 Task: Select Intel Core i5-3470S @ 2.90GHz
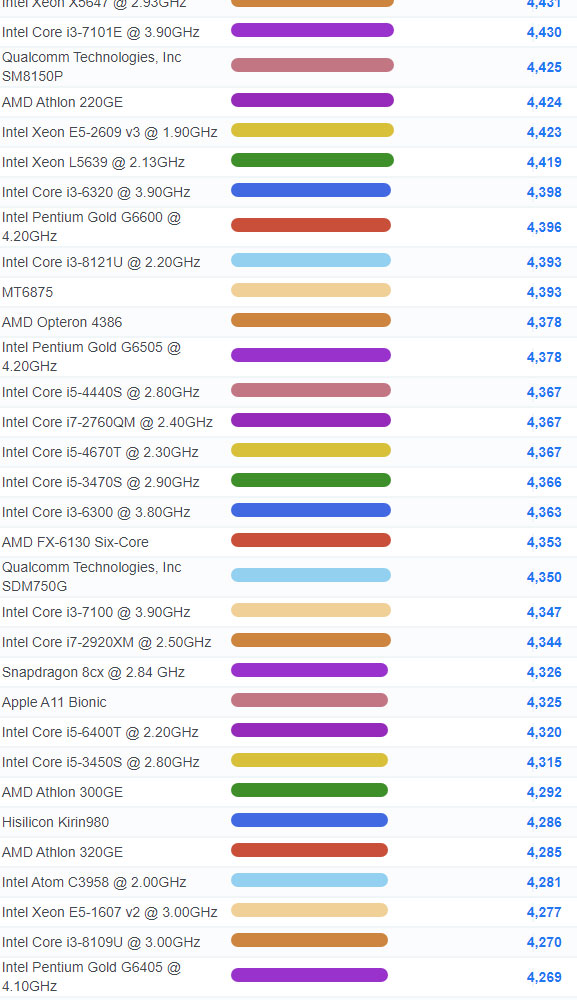[x=101, y=482]
